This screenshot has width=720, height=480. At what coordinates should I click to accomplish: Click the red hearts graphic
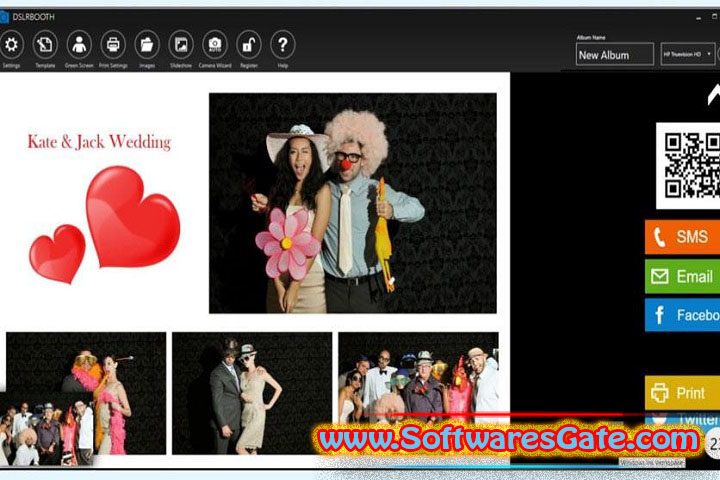(105, 225)
